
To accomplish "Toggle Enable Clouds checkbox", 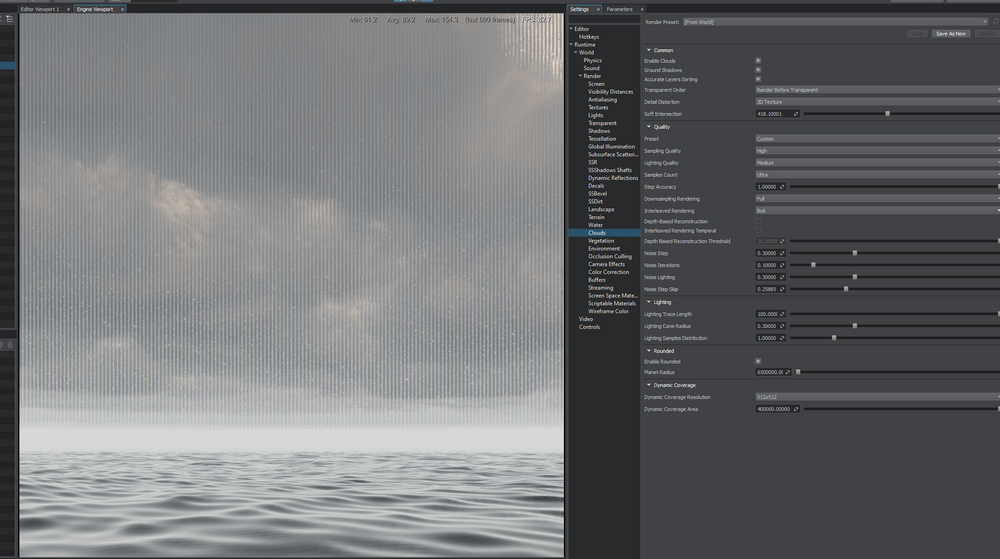I will coord(758,61).
